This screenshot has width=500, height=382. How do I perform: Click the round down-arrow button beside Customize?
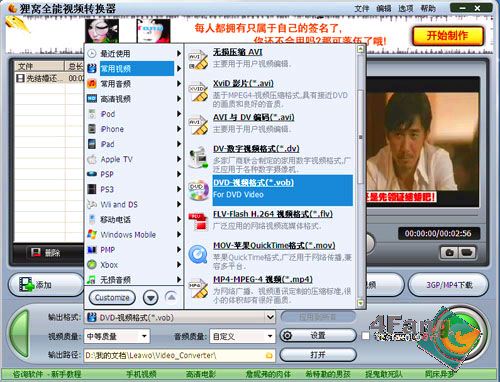point(151,298)
